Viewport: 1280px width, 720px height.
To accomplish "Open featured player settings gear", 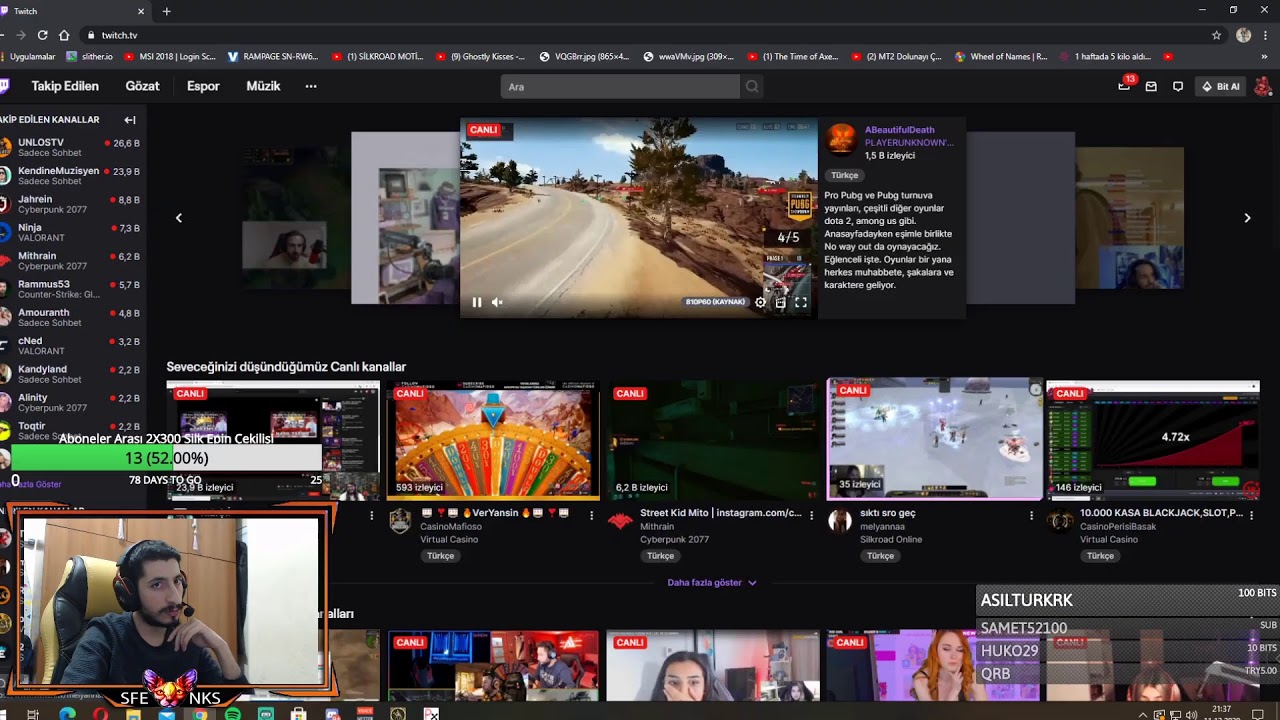I will 760,302.
